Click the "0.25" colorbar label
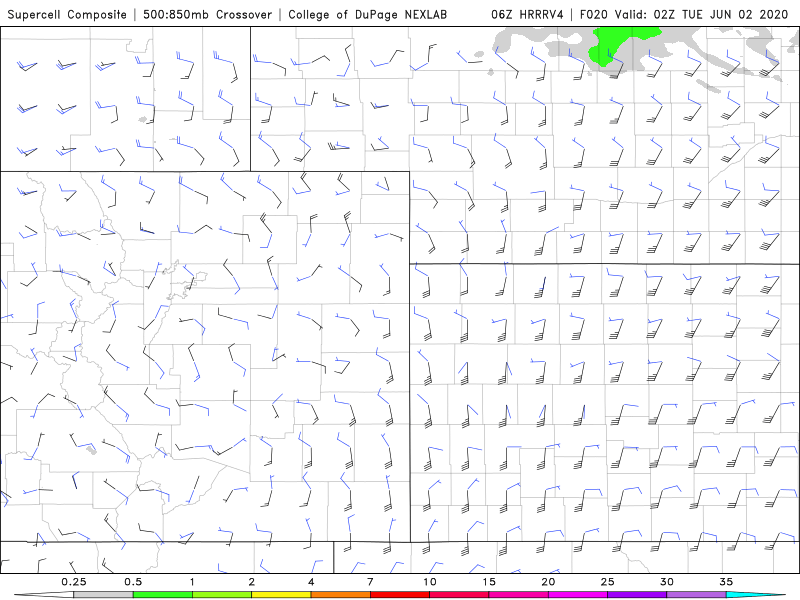 [x=74, y=582]
